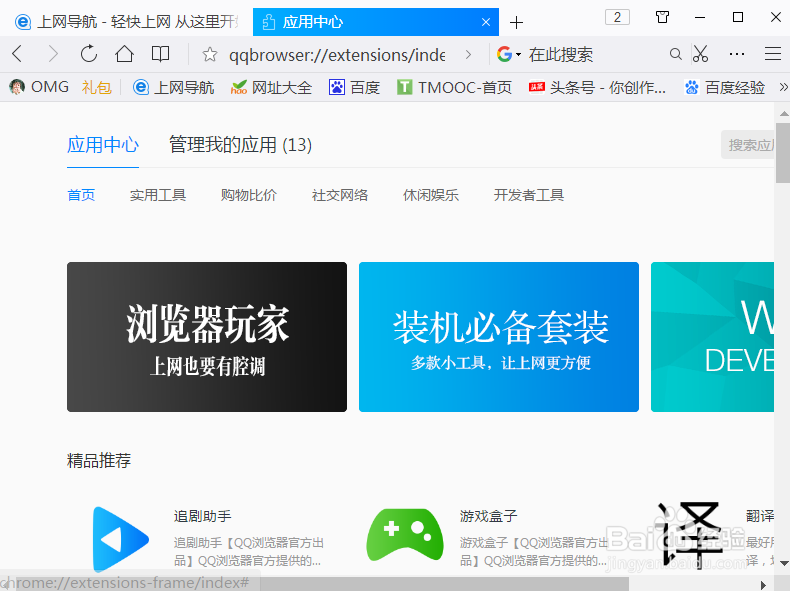Open the 译 translate app icon
This screenshot has width=790, height=591.
690,535
